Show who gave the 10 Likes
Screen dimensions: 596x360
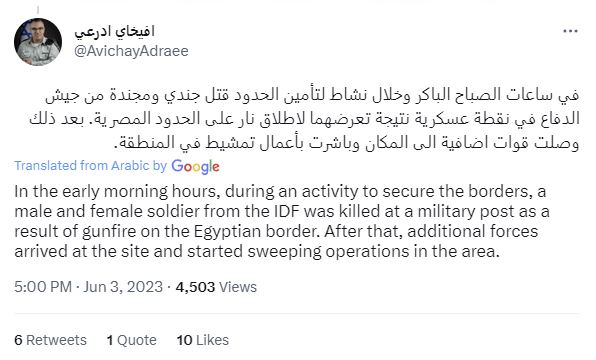click(203, 340)
